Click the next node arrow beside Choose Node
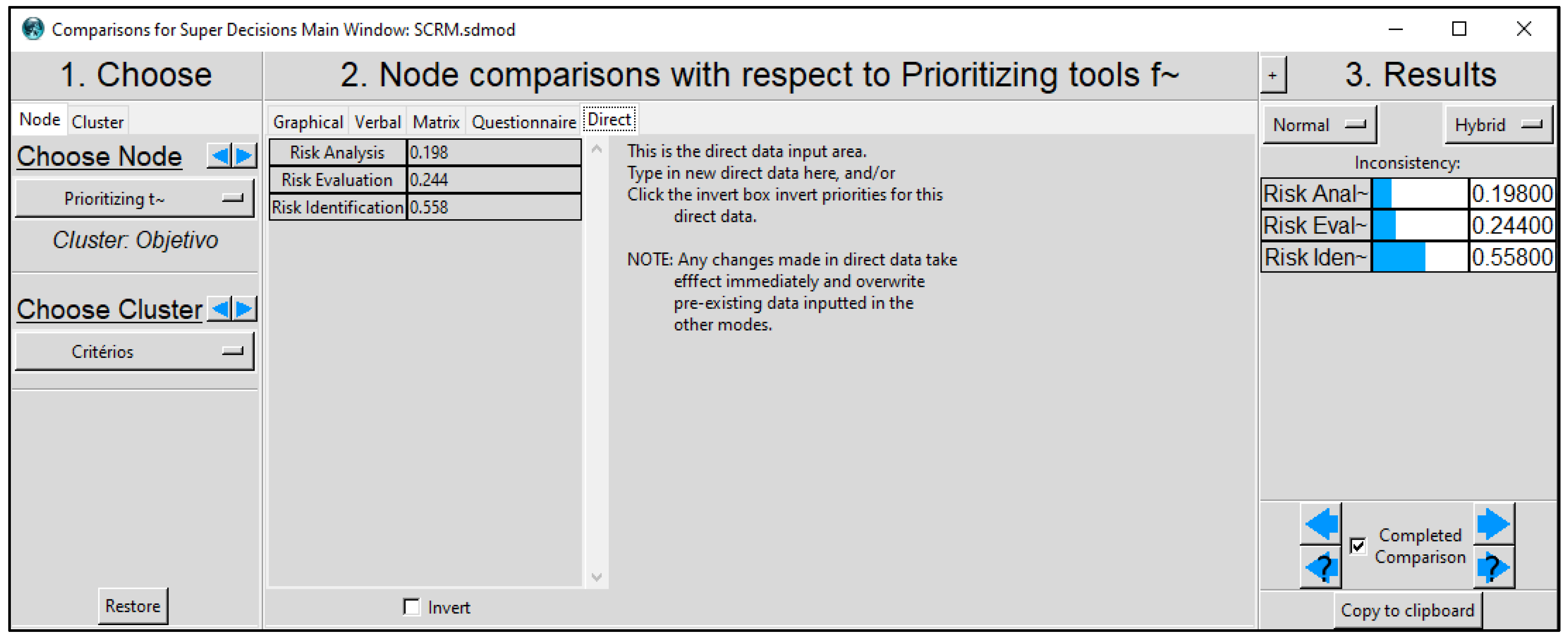Image resolution: width=1568 pixels, height=642 pixels. tap(245, 156)
